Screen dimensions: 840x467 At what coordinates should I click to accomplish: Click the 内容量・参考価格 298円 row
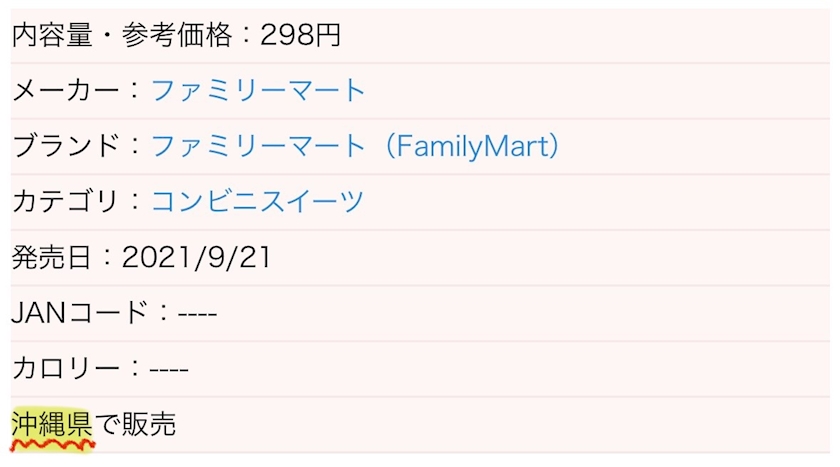tap(420, 35)
